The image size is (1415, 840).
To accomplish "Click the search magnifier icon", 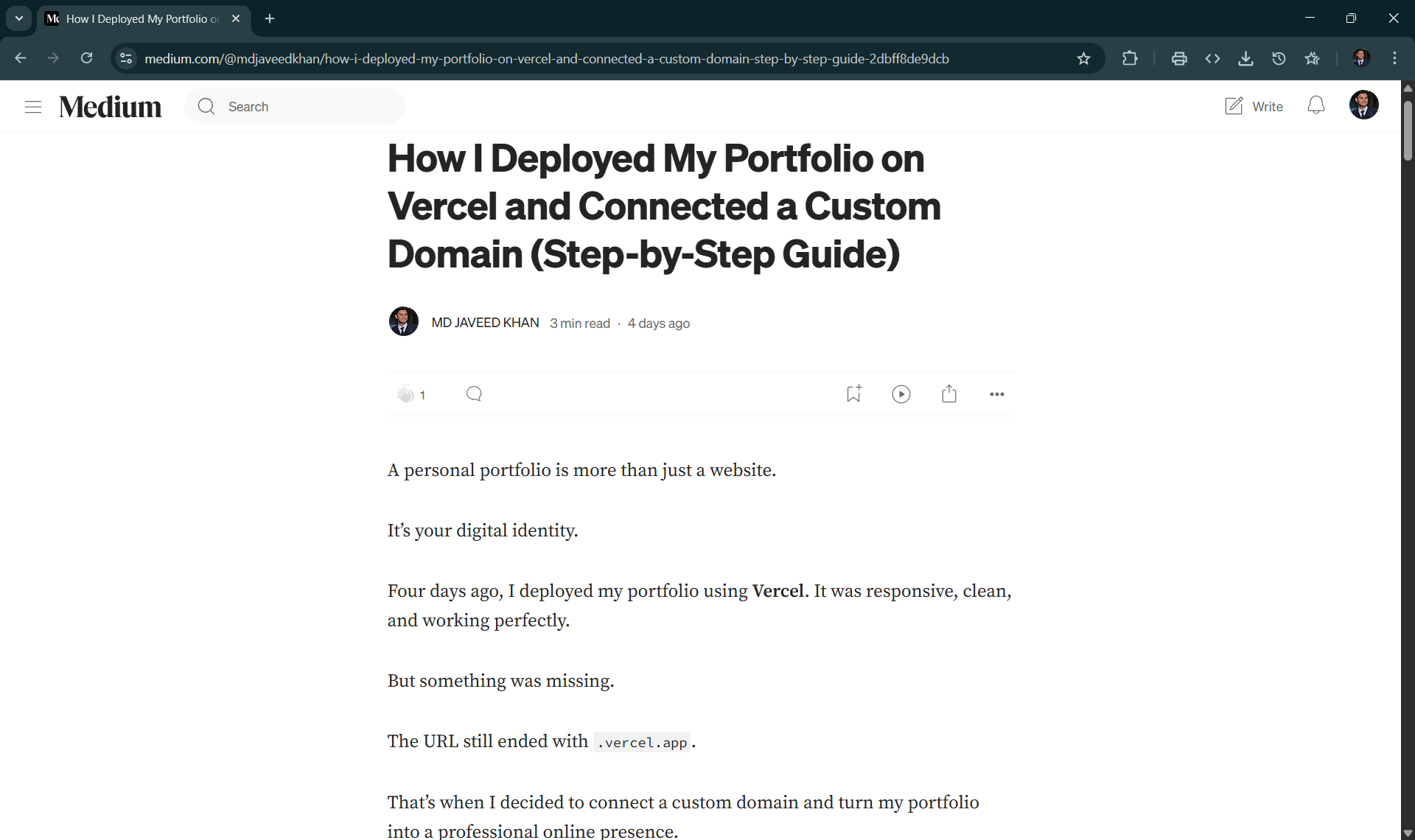I will coord(206,107).
